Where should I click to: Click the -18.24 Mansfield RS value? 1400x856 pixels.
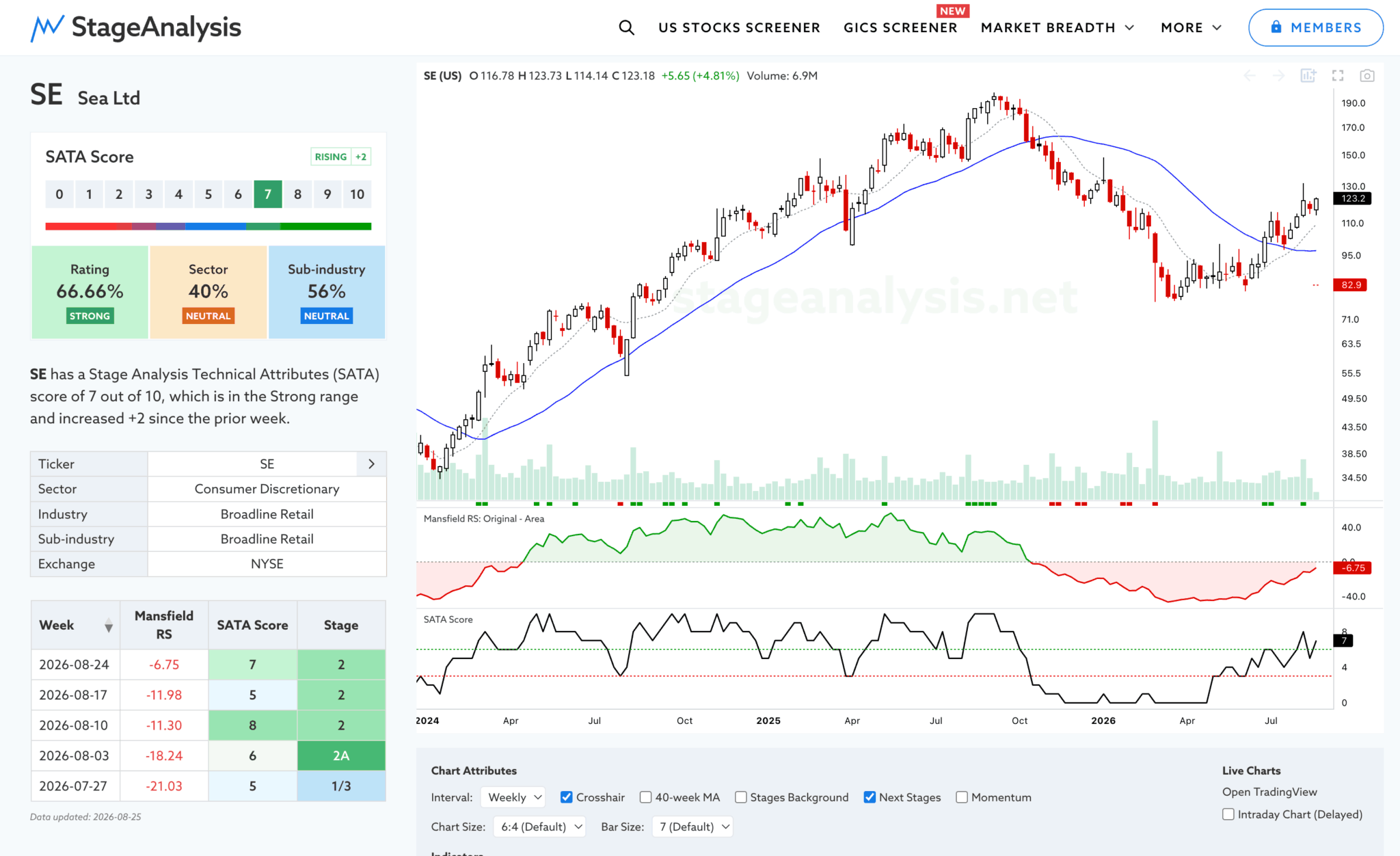tap(164, 755)
